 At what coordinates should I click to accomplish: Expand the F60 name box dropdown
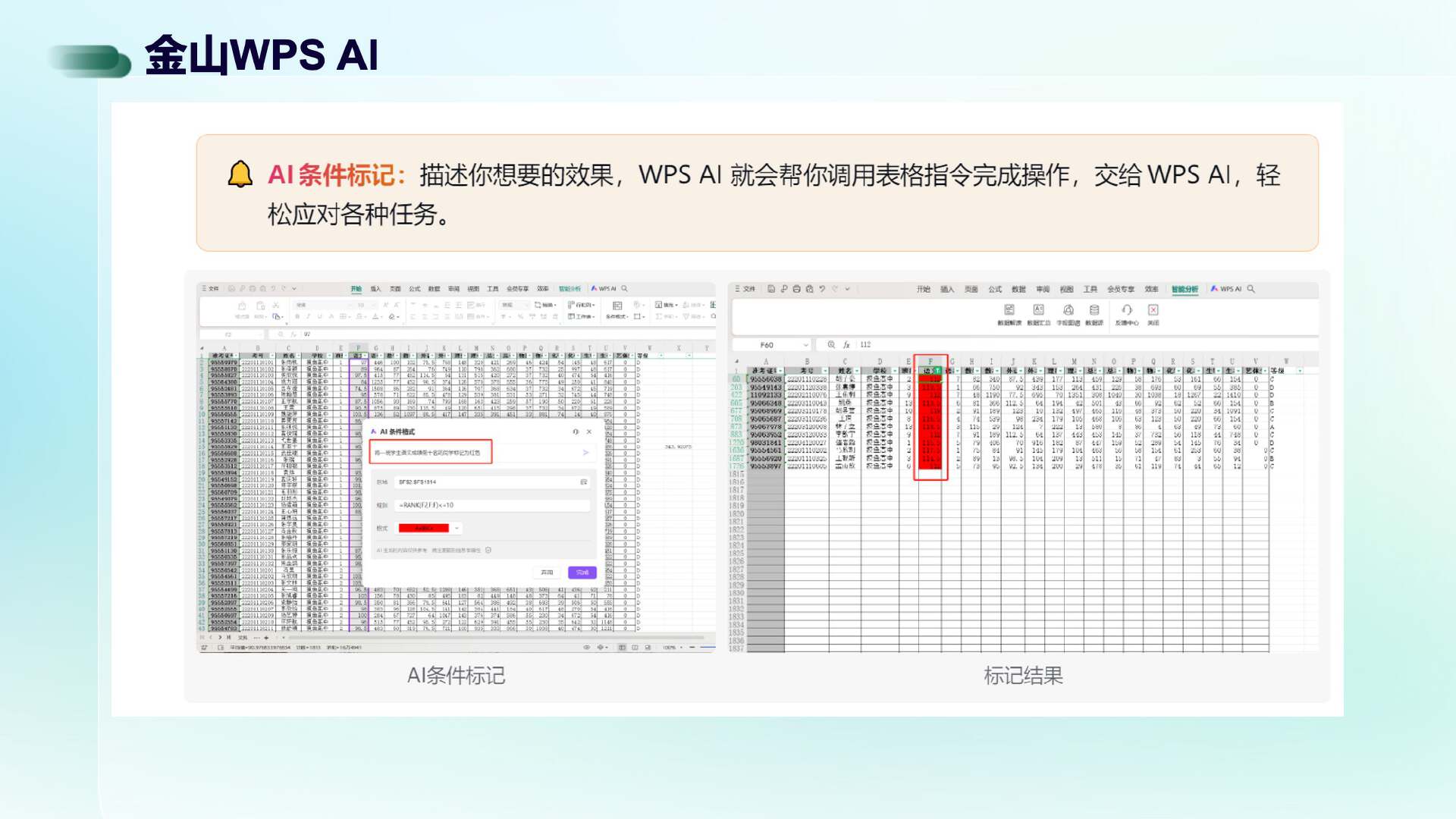(805, 345)
